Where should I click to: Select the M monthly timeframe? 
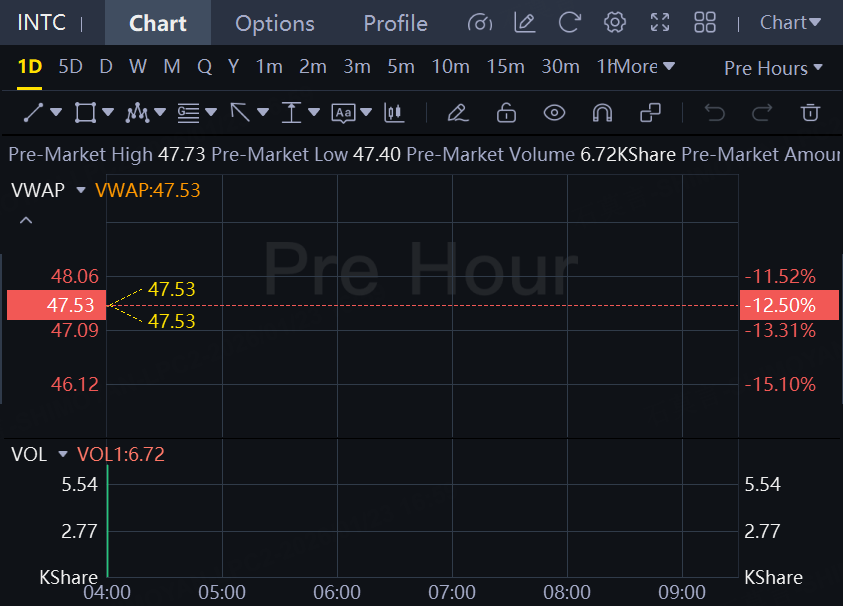[172, 67]
